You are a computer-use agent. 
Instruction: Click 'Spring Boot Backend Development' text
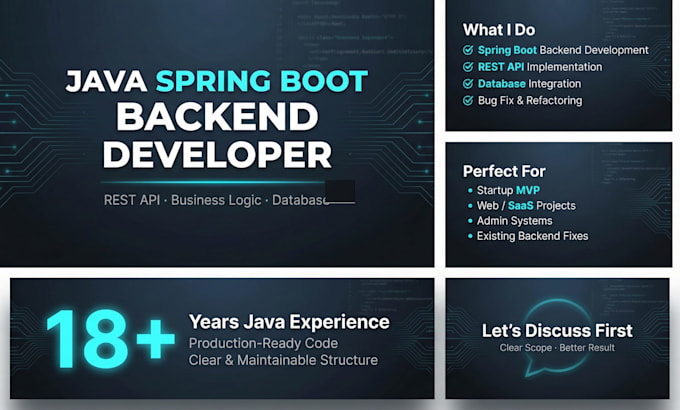click(563, 50)
